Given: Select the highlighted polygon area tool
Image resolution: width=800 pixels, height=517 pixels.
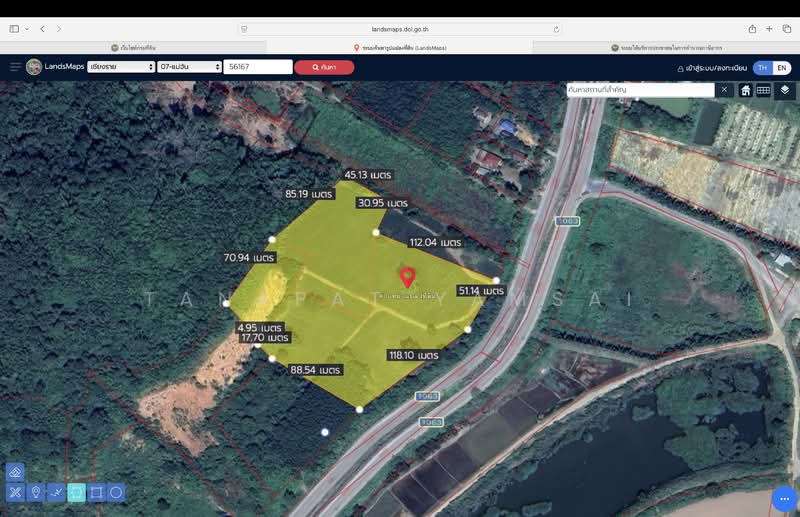Looking at the screenshot, I should pos(76,492).
